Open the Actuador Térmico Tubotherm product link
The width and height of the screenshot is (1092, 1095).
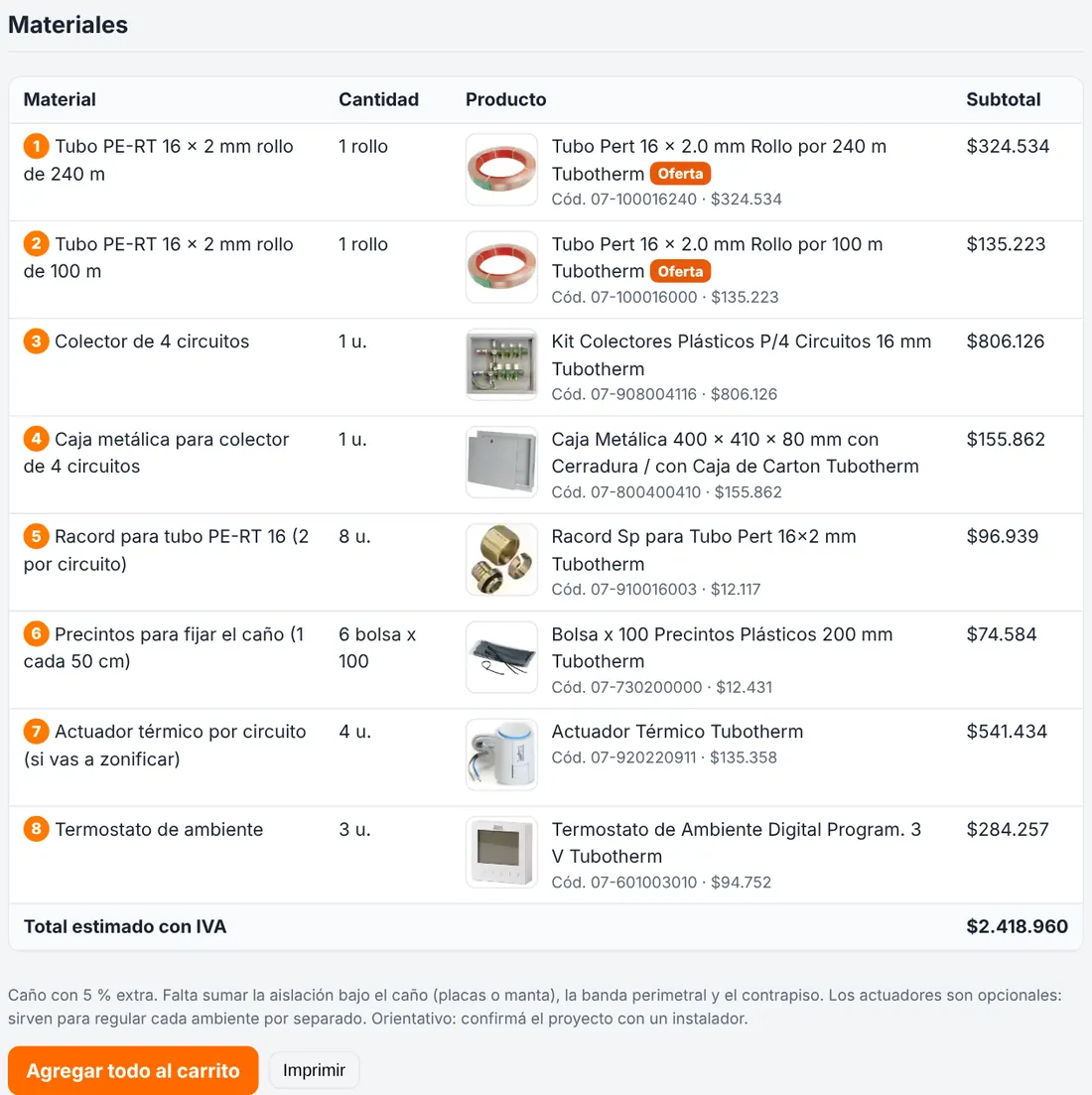[x=677, y=732]
